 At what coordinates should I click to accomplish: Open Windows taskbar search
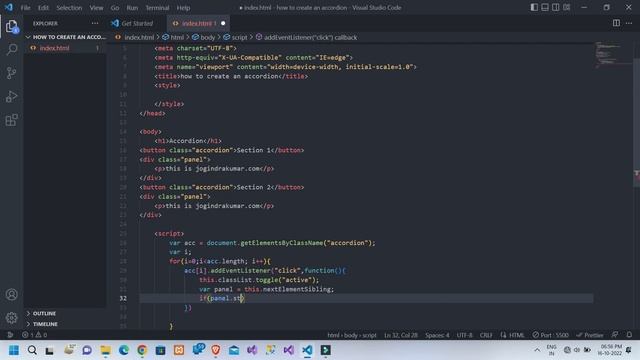click(32, 350)
